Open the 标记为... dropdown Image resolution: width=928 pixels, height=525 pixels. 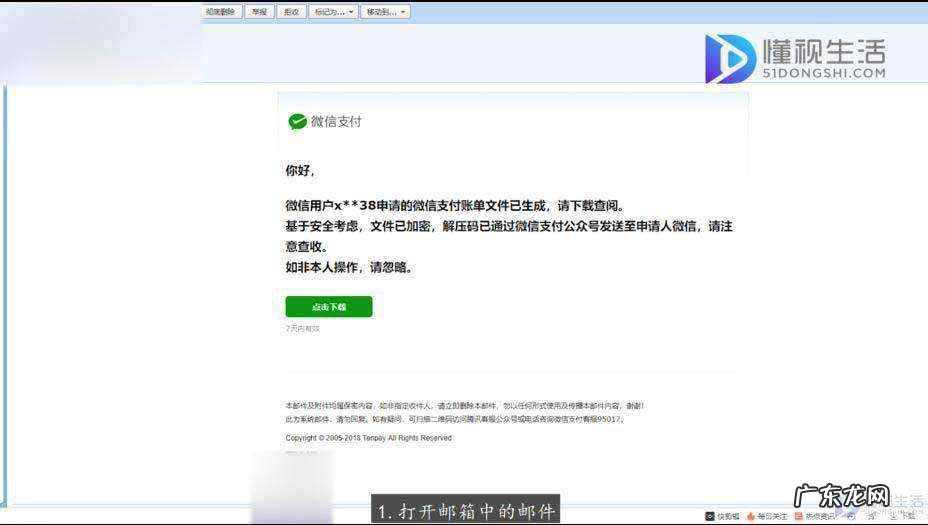[x=333, y=12]
